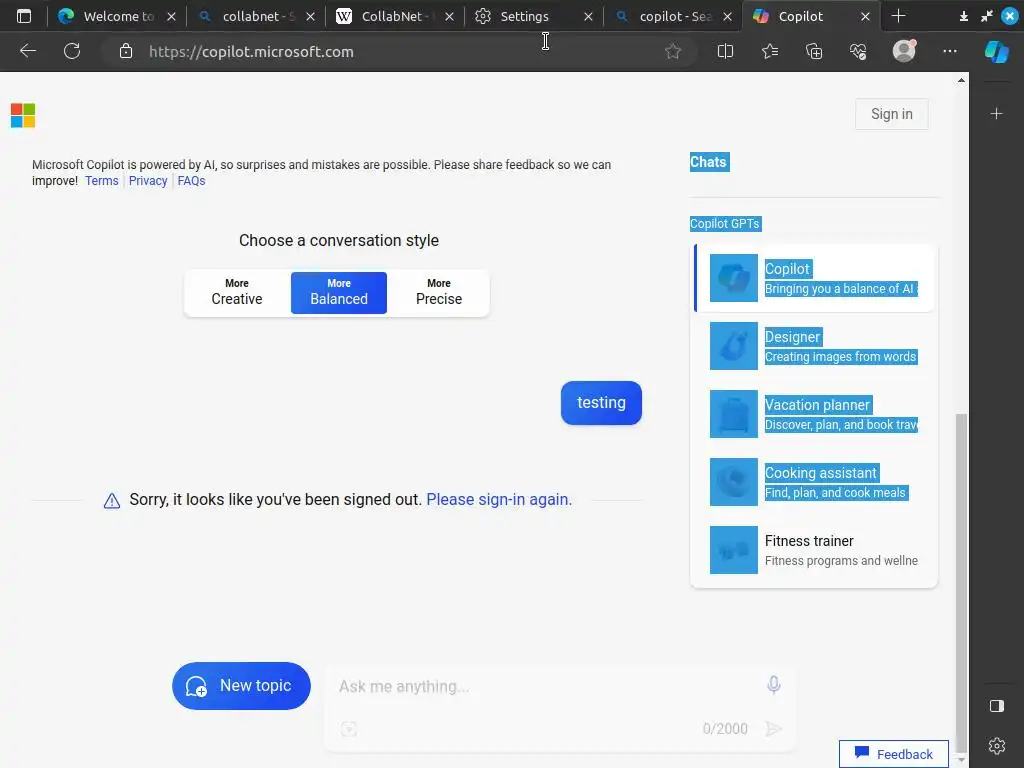Screen dimensions: 1024x768
Task: Select the Copilot GPT entry
Action: click(814, 278)
